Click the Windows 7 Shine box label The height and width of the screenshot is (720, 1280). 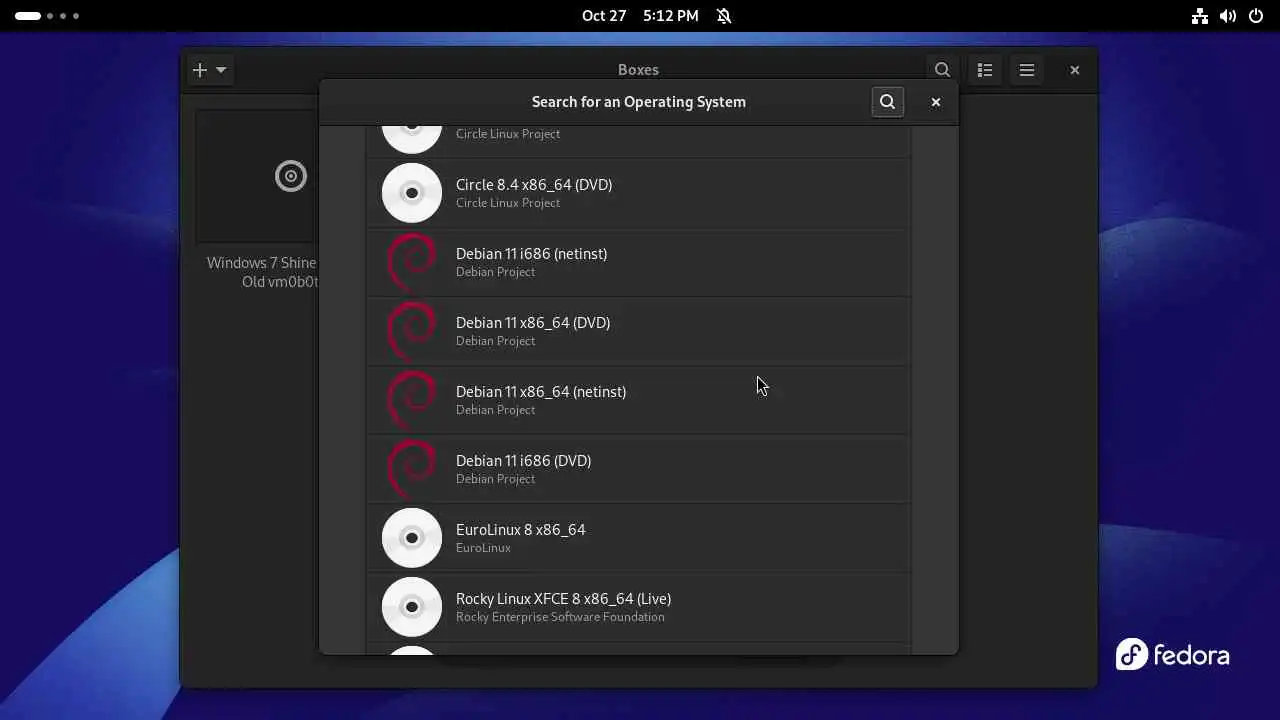[262, 272]
